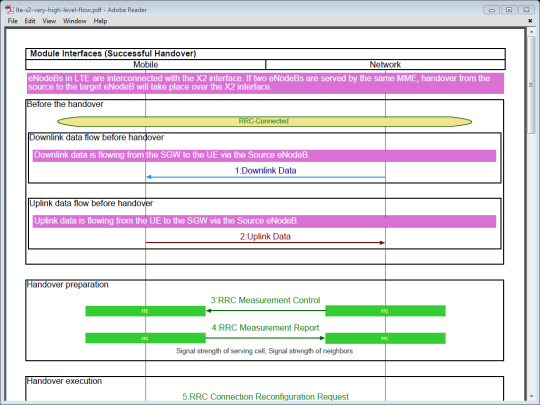Click the 'Handover execution' heading
This screenshot has height=405, width=540.
64,381
